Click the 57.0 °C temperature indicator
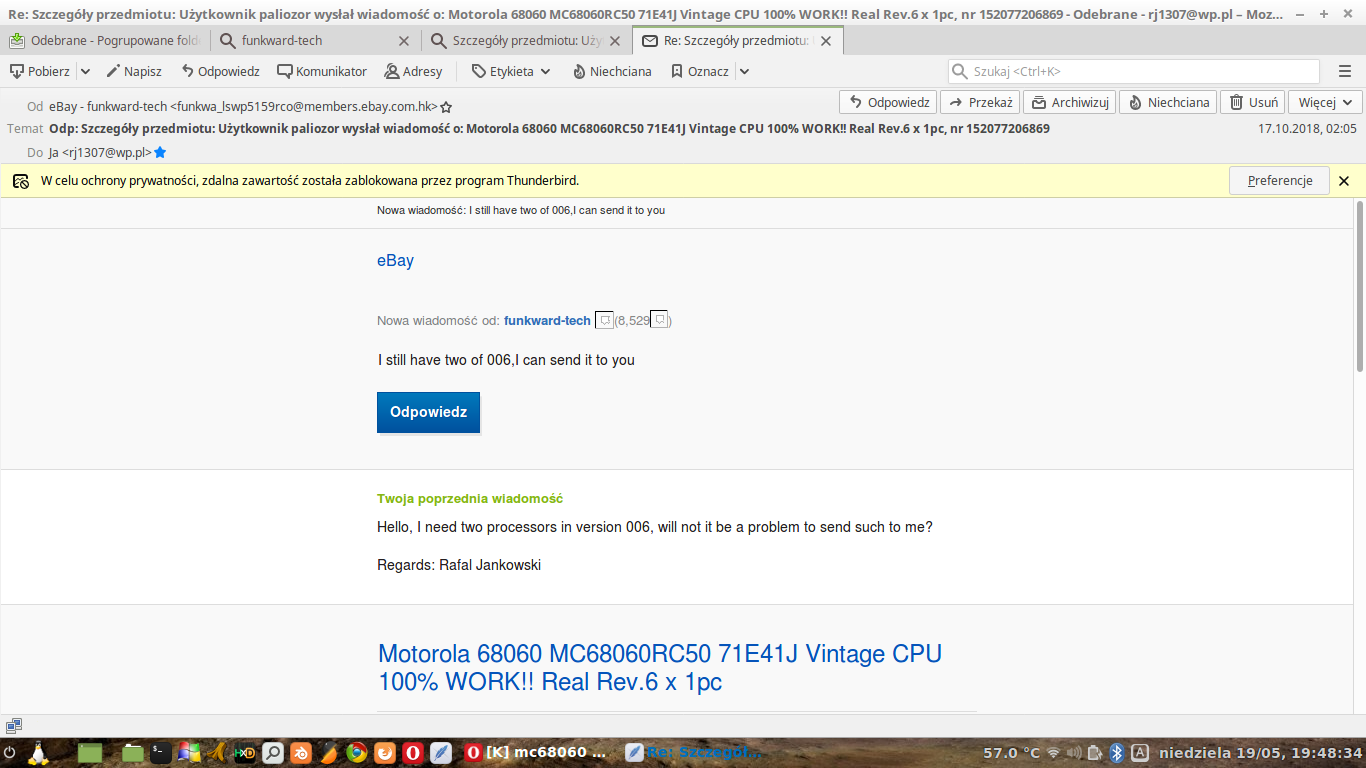1366x768 pixels. [1011, 753]
